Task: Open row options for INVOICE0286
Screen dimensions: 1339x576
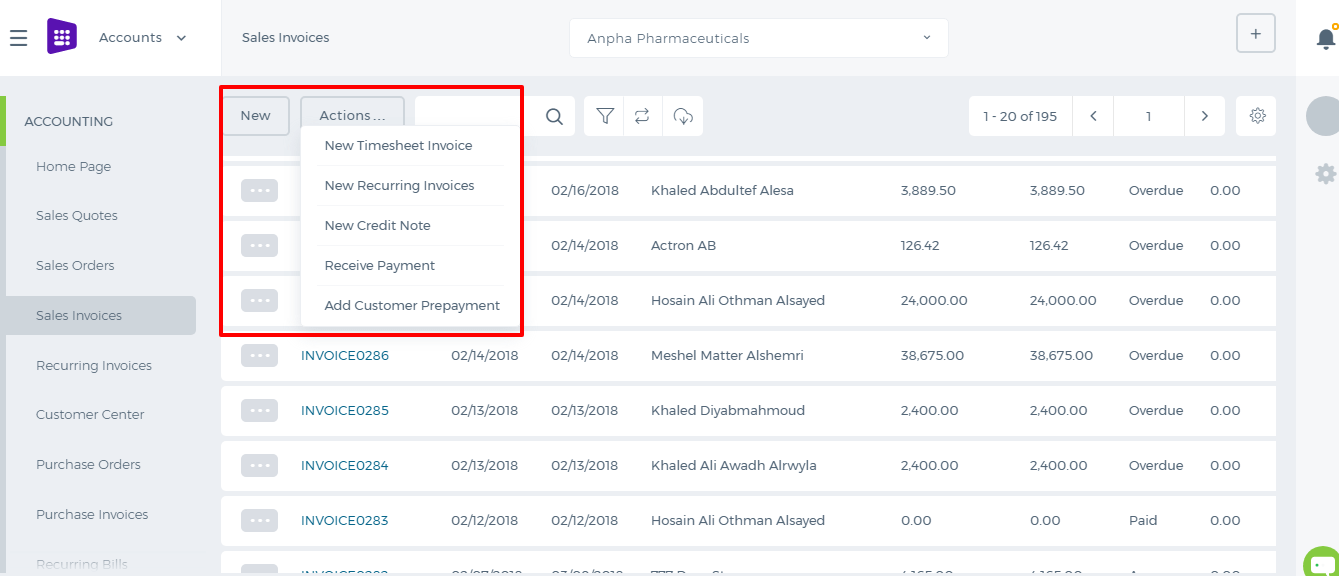Action: [x=259, y=355]
